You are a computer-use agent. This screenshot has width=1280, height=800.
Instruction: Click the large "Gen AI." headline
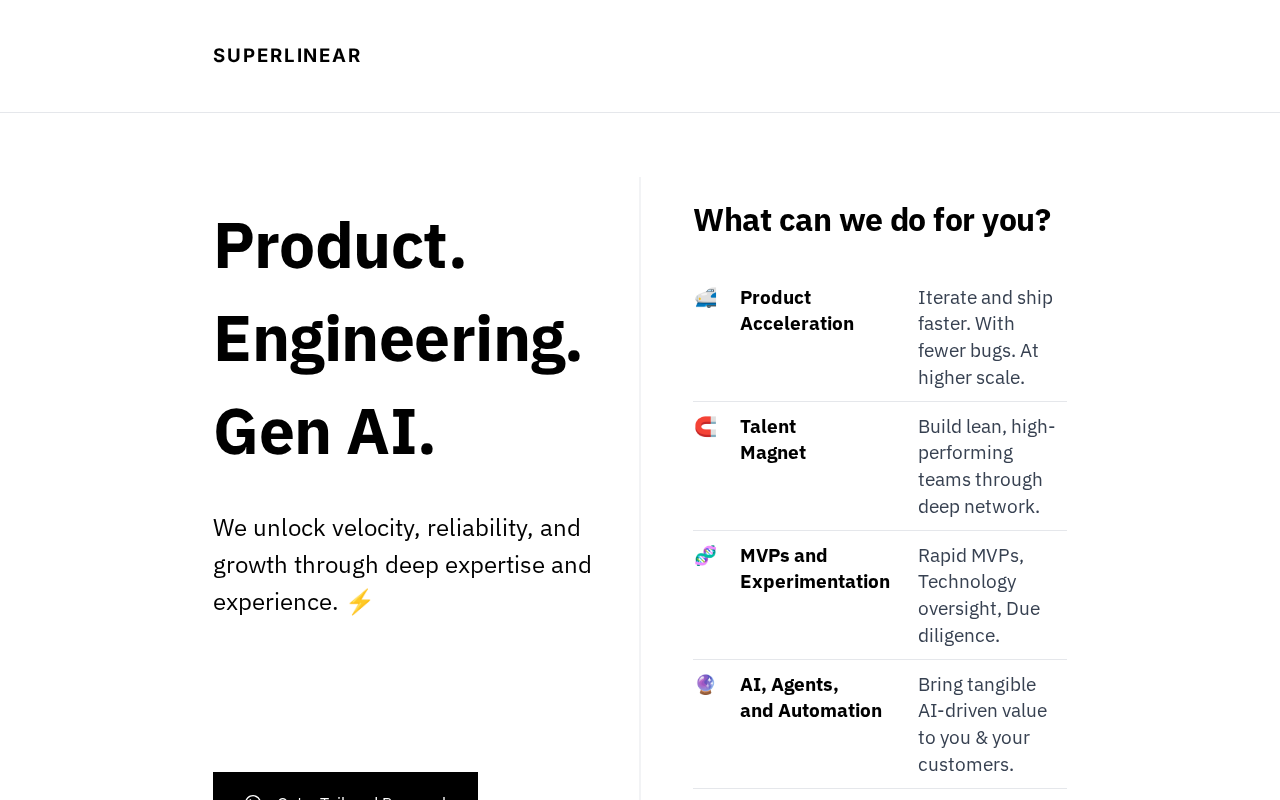pos(325,432)
